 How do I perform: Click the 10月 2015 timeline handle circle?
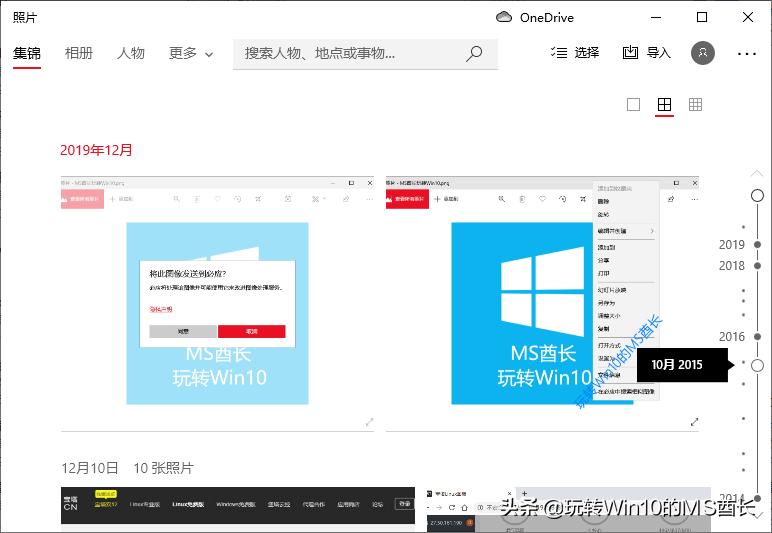pos(757,365)
